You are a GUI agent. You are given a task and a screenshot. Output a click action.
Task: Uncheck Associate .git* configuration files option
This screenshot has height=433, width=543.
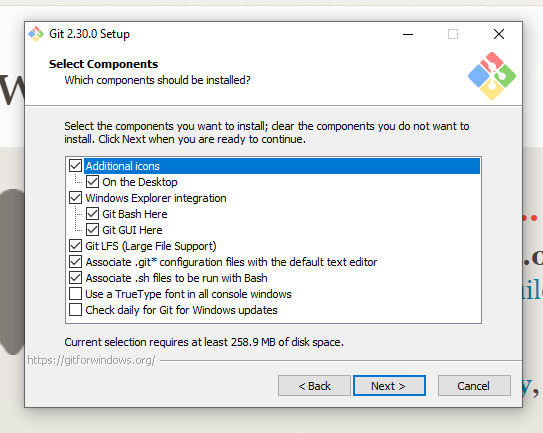[75, 262]
